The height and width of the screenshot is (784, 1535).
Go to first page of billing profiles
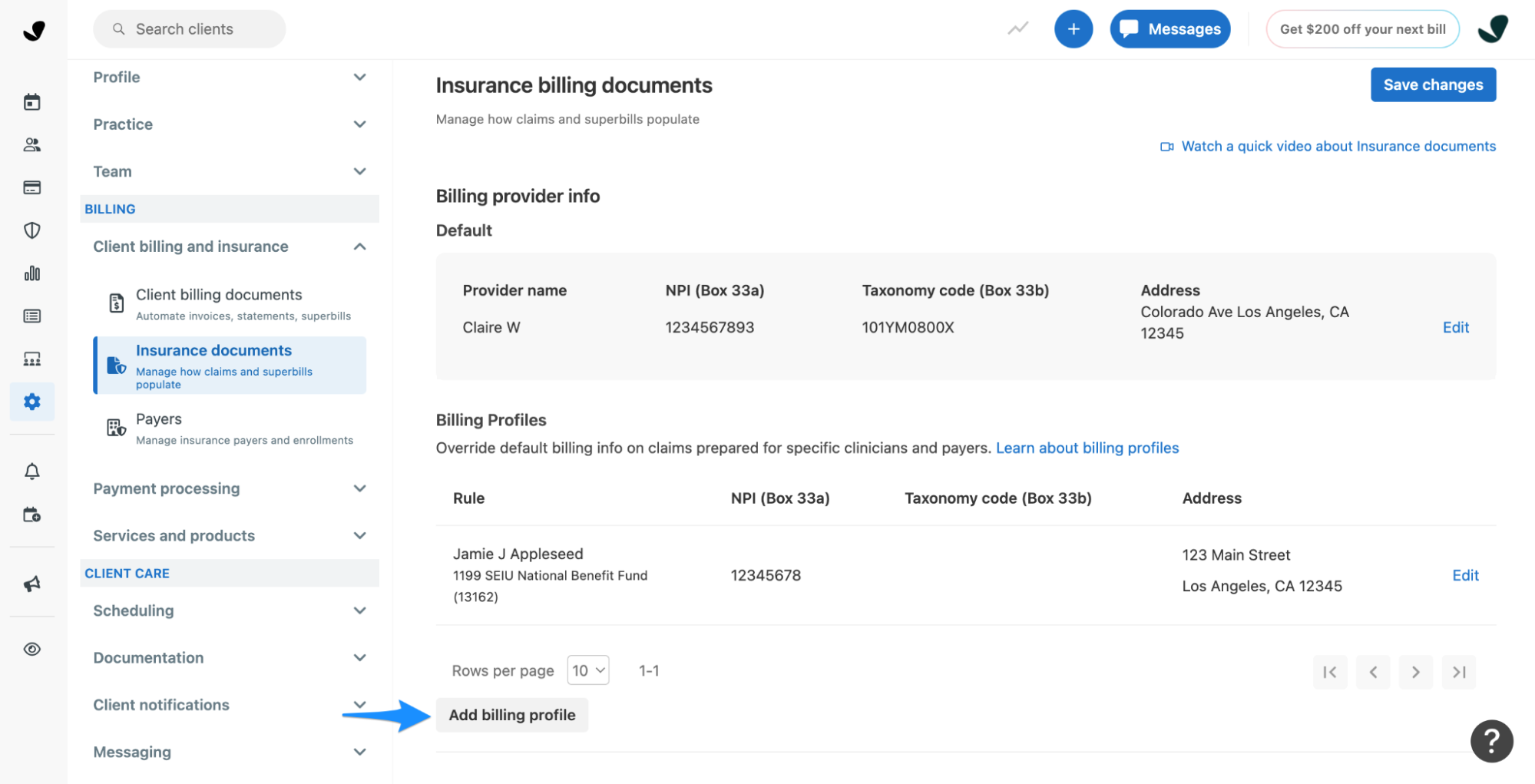[1330, 672]
